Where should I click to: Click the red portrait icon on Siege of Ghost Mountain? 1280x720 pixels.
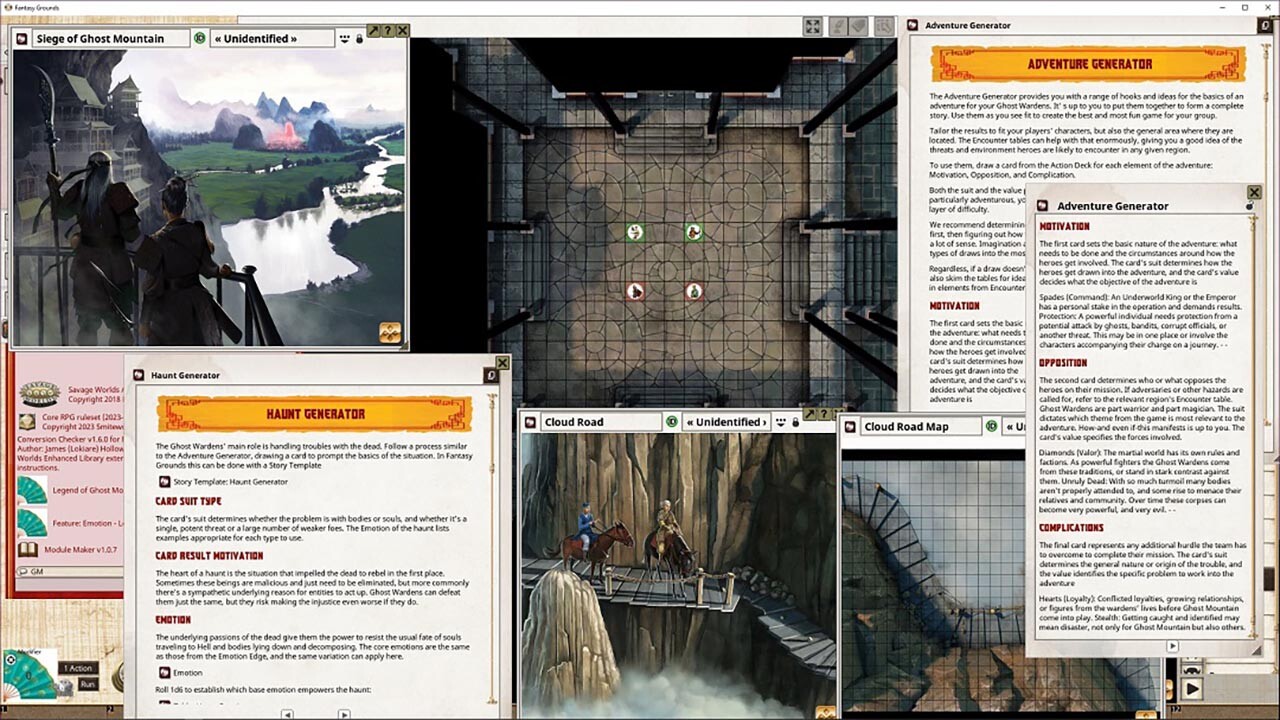(x=21, y=38)
